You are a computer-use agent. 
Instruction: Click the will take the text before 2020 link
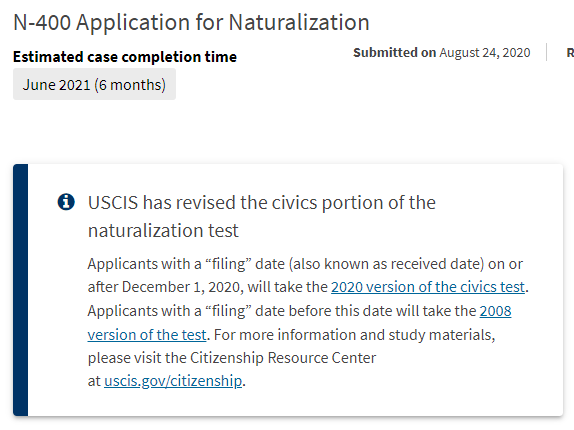[x=287, y=287]
